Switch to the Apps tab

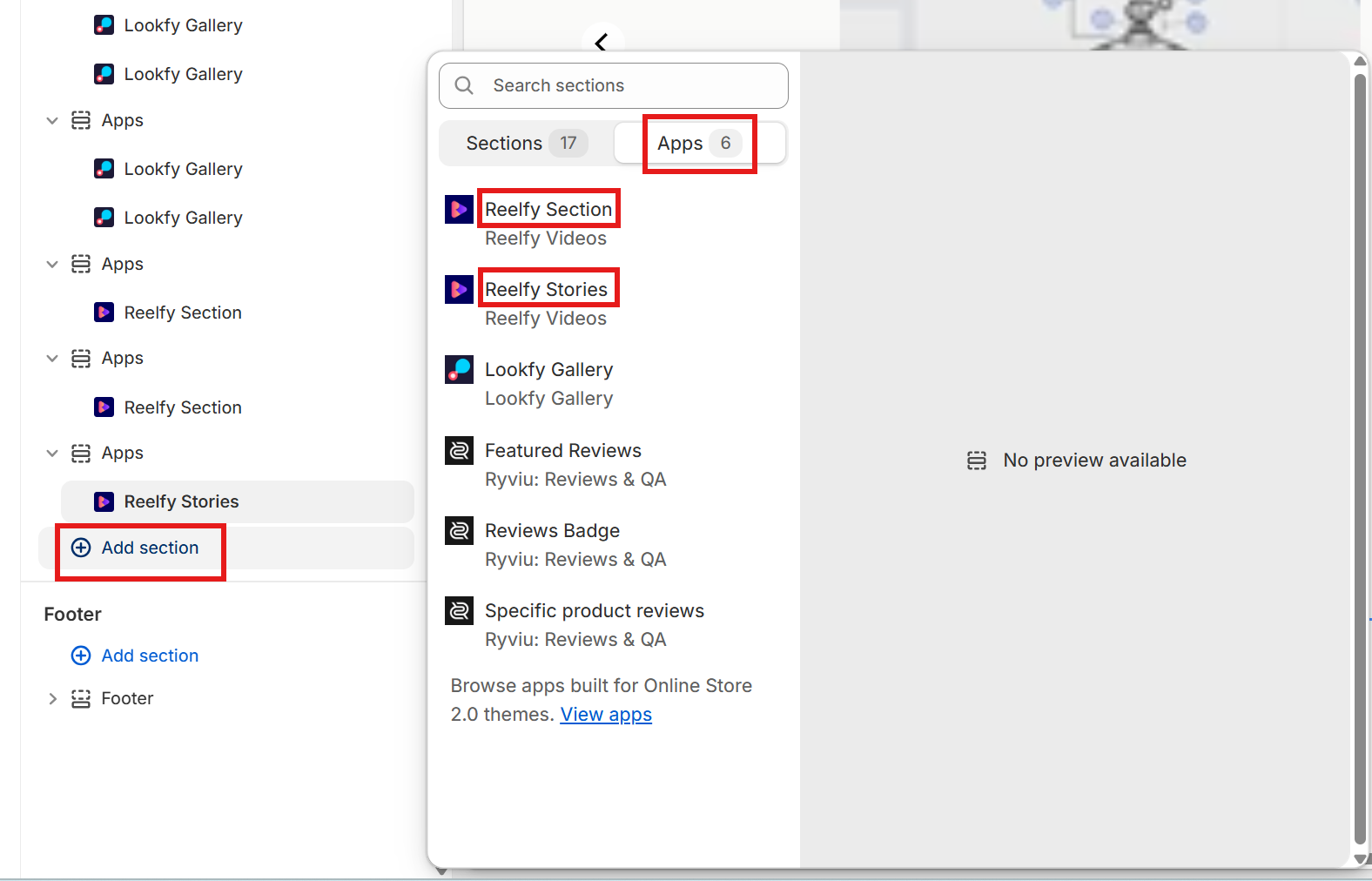(x=700, y=143)
